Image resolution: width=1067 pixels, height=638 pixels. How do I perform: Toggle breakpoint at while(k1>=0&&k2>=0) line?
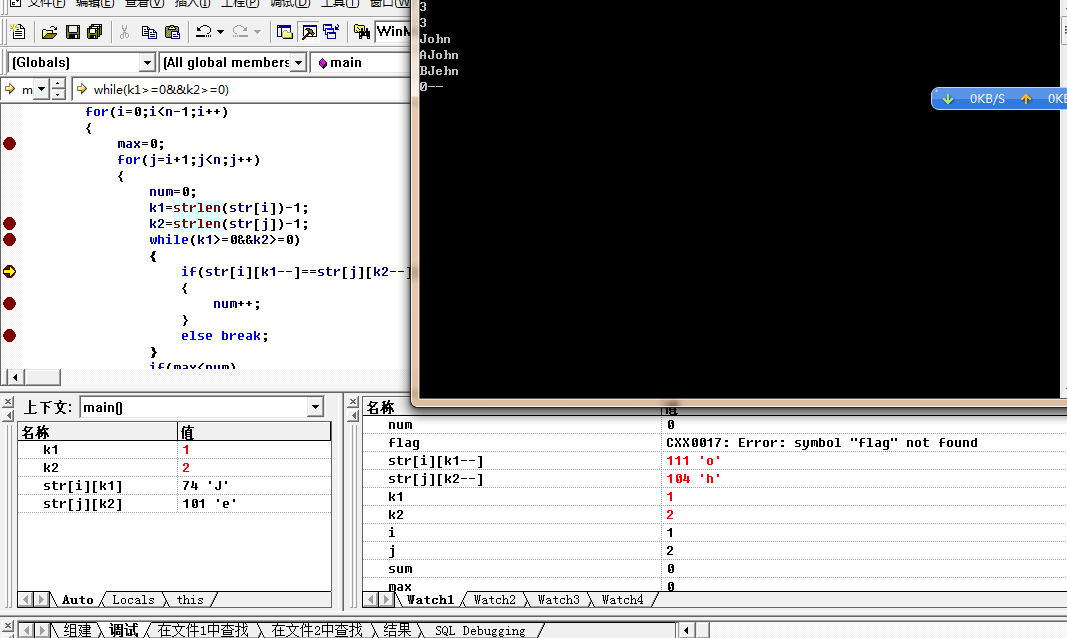[10, 239]
